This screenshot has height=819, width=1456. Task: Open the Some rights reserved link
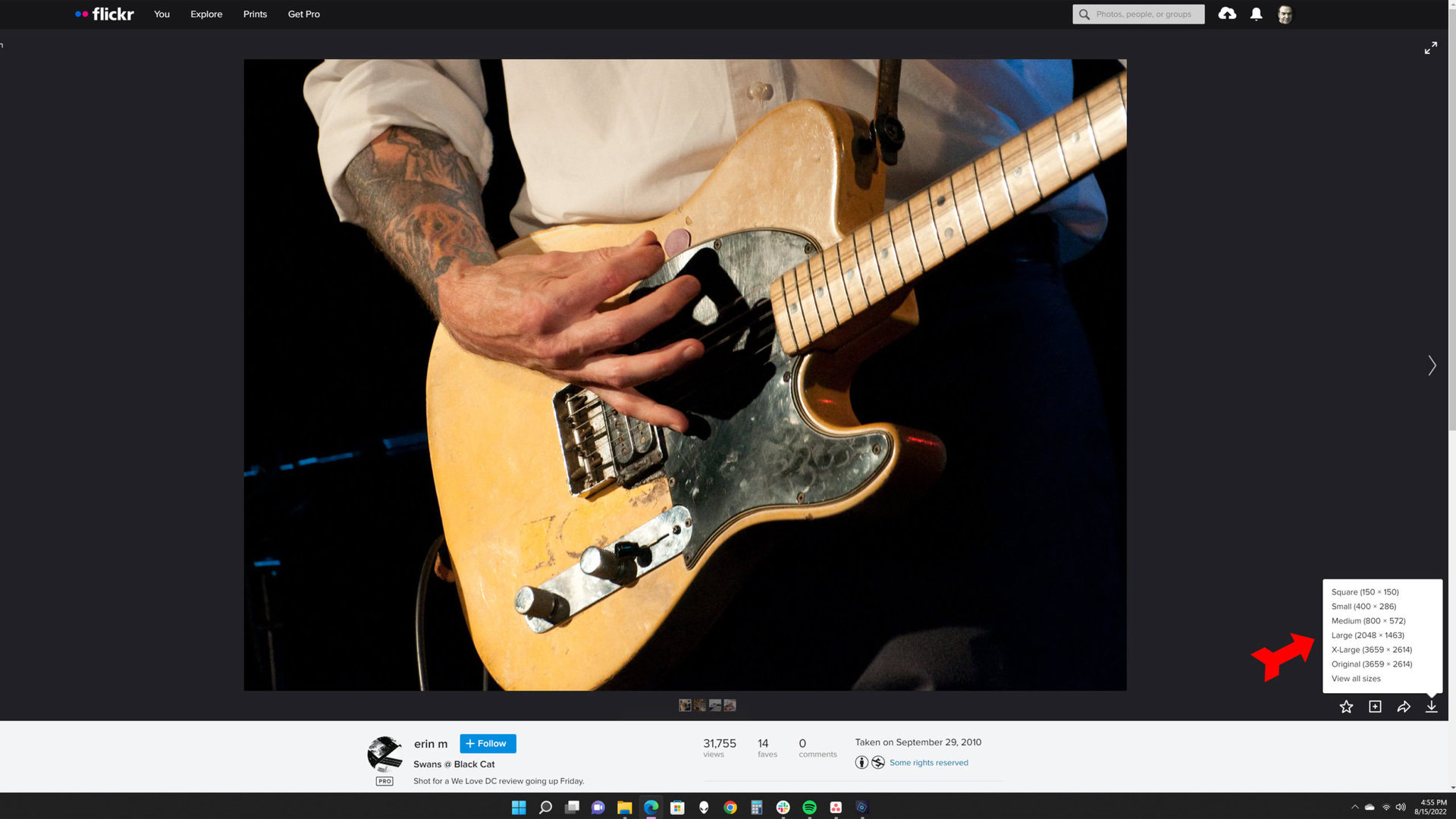[928, 763]
